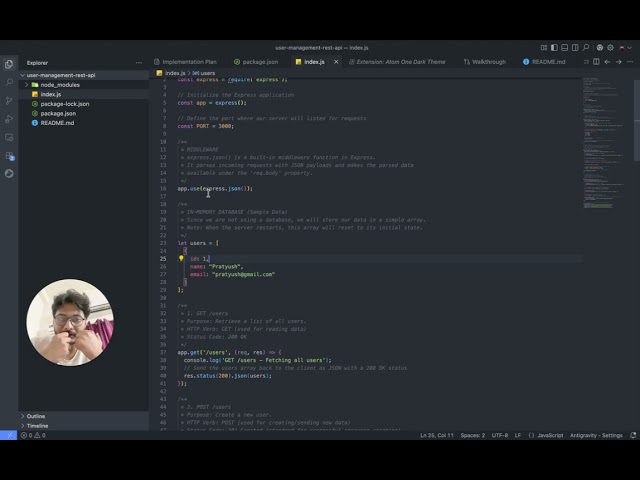This screenshot has width=640, height=480.
Task: Change file encoding UTF-8
Action: (x=500, y=436)
